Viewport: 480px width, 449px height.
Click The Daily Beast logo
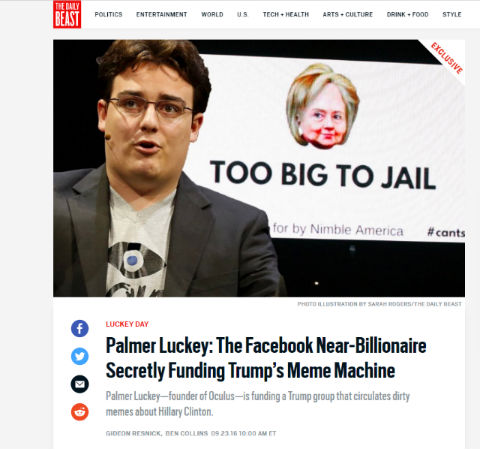pos(67,14)
